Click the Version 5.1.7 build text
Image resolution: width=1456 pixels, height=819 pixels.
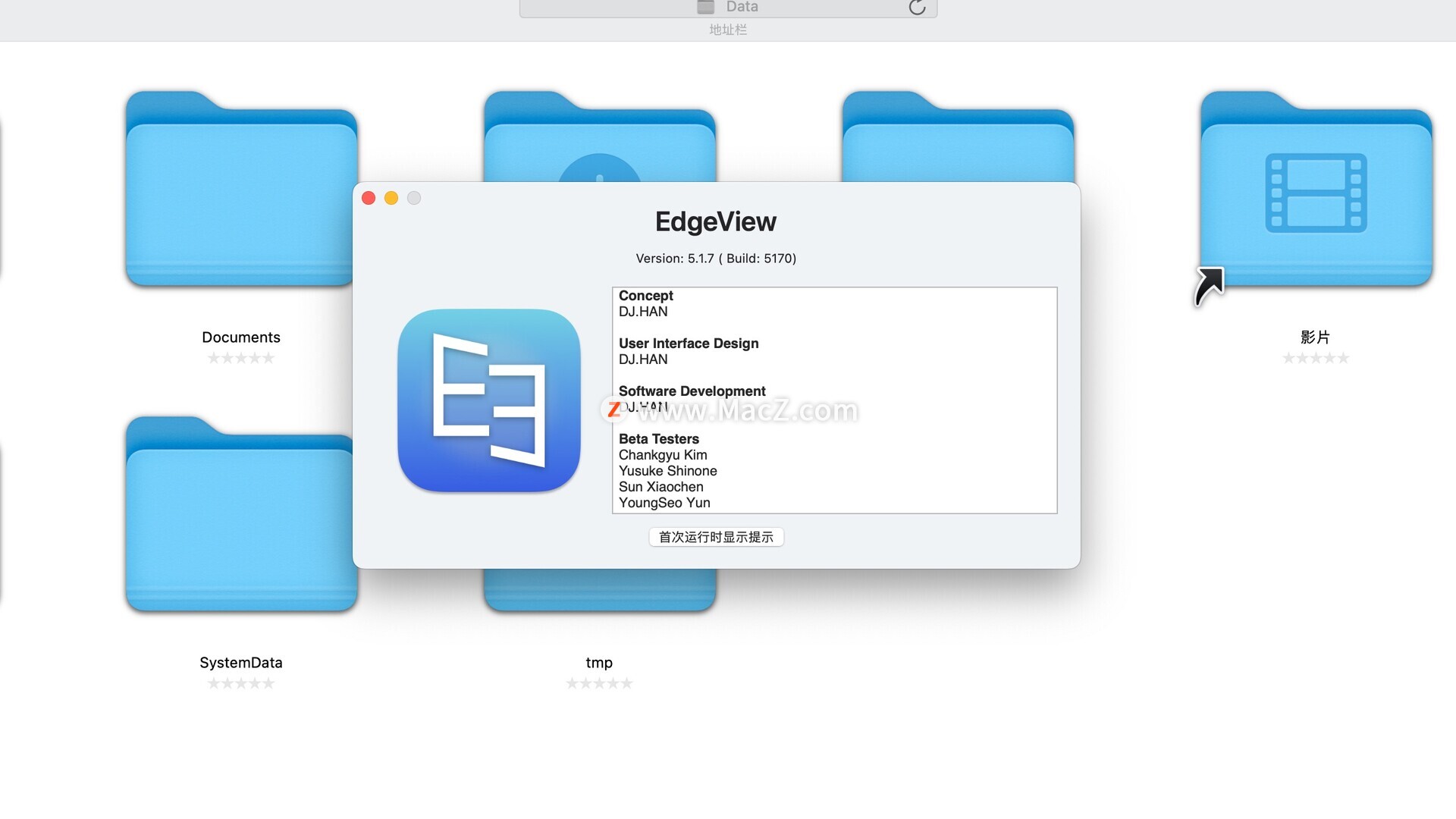point(716,259)
